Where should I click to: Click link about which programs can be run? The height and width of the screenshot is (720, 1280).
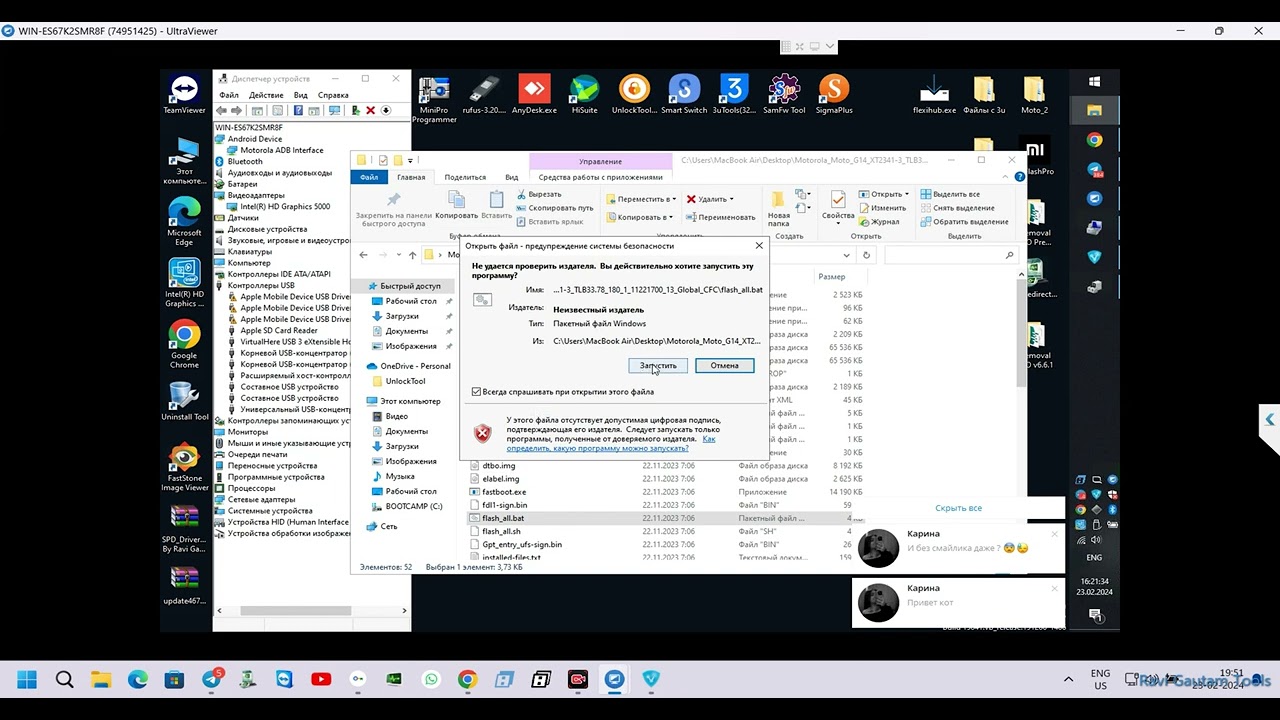coord(611,443)
